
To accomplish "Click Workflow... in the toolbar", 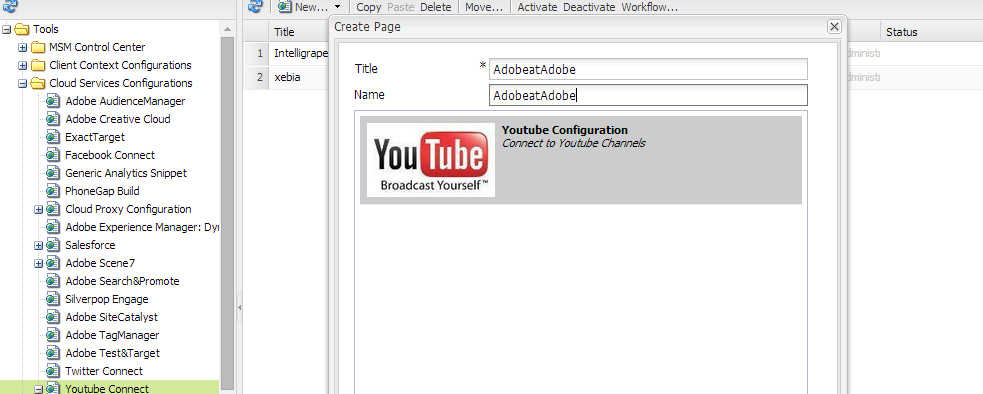I will pos(649,8).
